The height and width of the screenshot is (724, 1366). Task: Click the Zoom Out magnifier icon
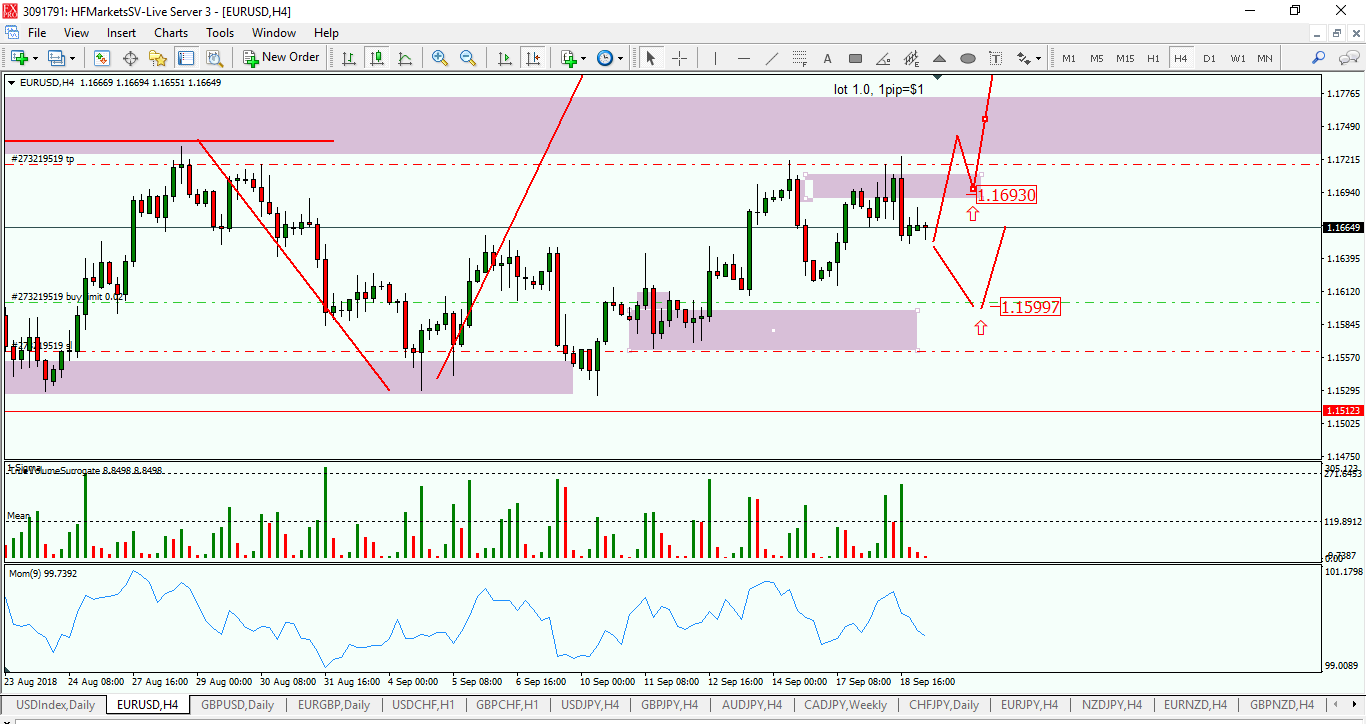point(468,58)
